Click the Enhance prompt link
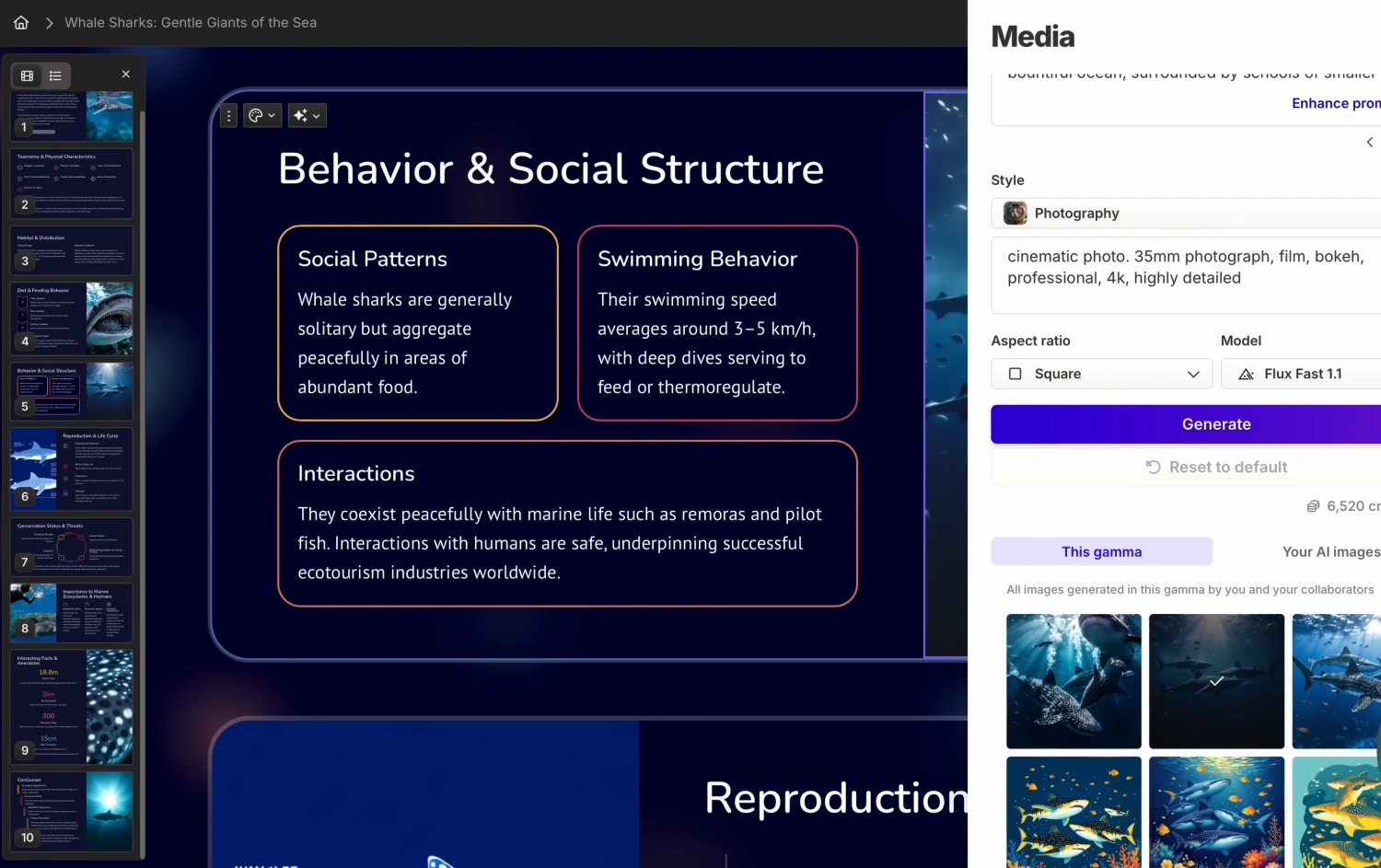Viewport: 1381px width, 868px height. pos(1335,104)
